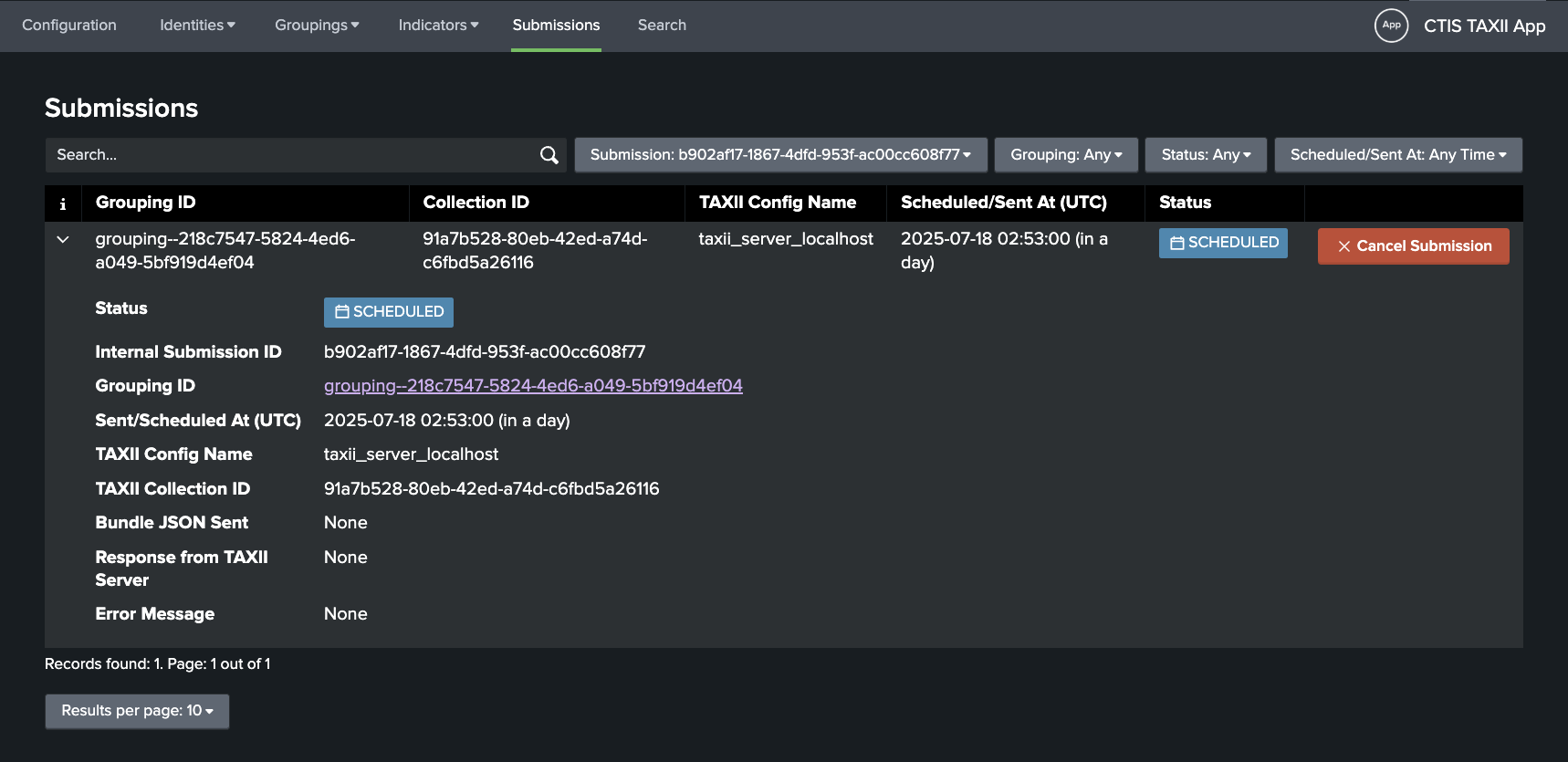1568x762 pixels.
Task: Switch to the Search tab
Action: click(662, 26)
